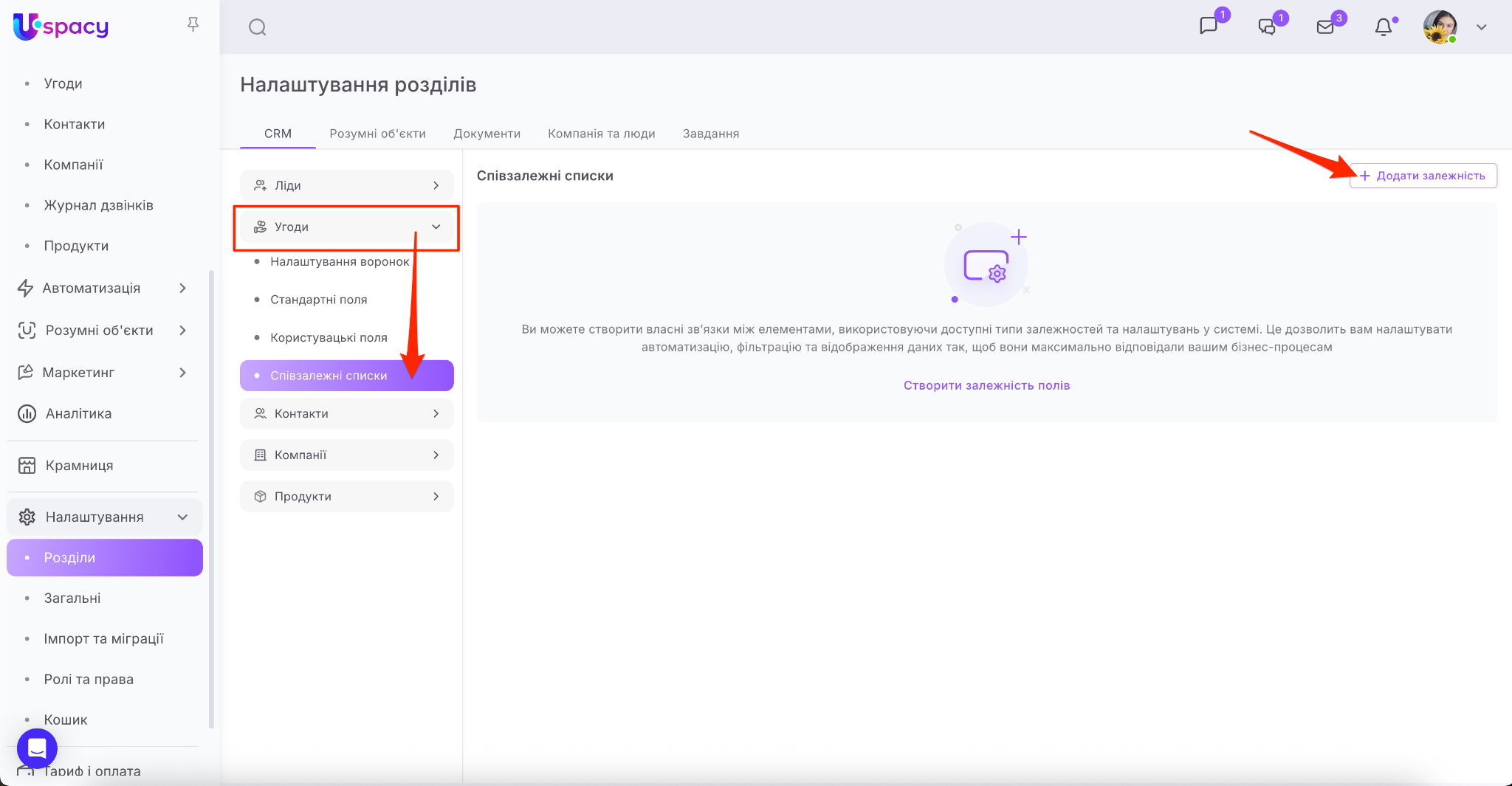Open the notifications bell
This screenshot has height=786, width=1512.
[x=1384, y=27]
